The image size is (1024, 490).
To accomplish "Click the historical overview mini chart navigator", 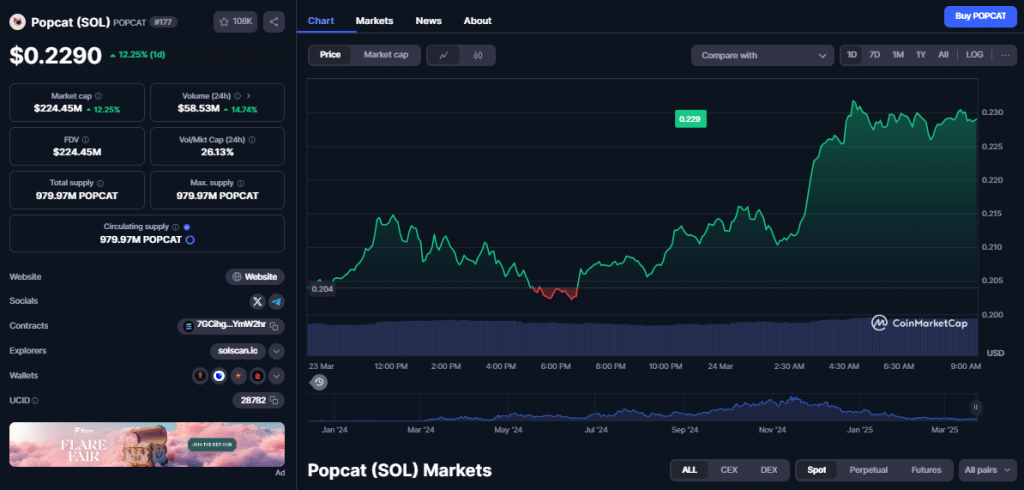I will click(x=642, y=407).
